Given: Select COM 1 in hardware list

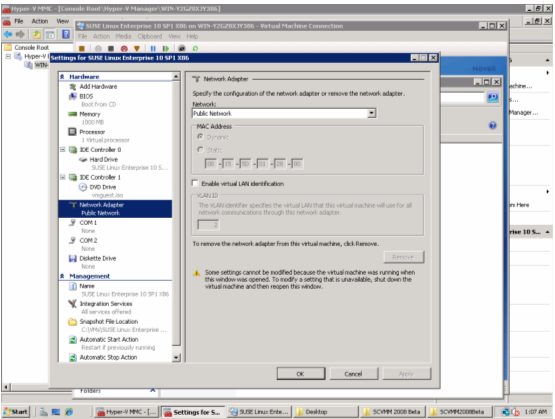Looking at the screenshot, I should [x=83, y=223].
